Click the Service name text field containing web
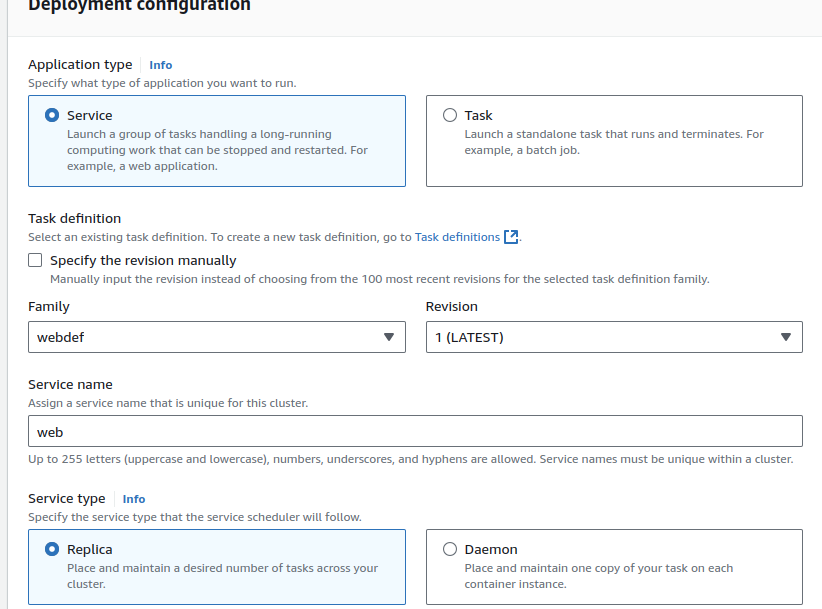Viewport: 822px width, 609px height. point(415,431)
